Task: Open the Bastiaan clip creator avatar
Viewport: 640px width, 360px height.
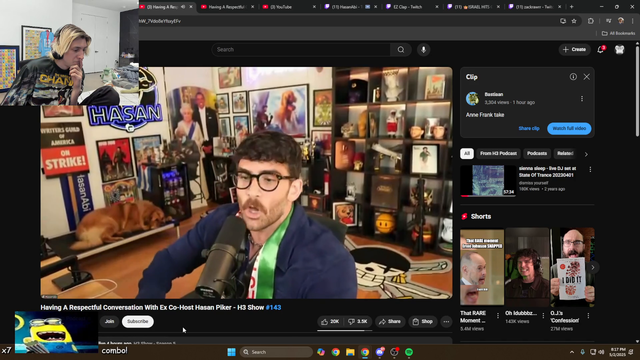Action: click(473, 98)
